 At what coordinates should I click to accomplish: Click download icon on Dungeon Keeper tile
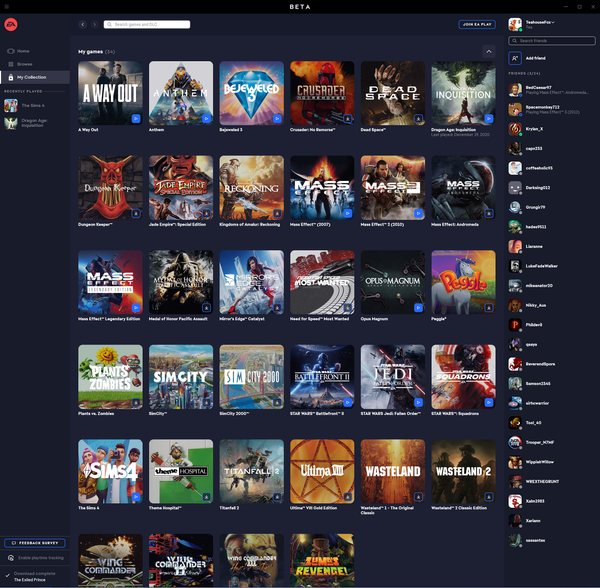tap(136, 213)
